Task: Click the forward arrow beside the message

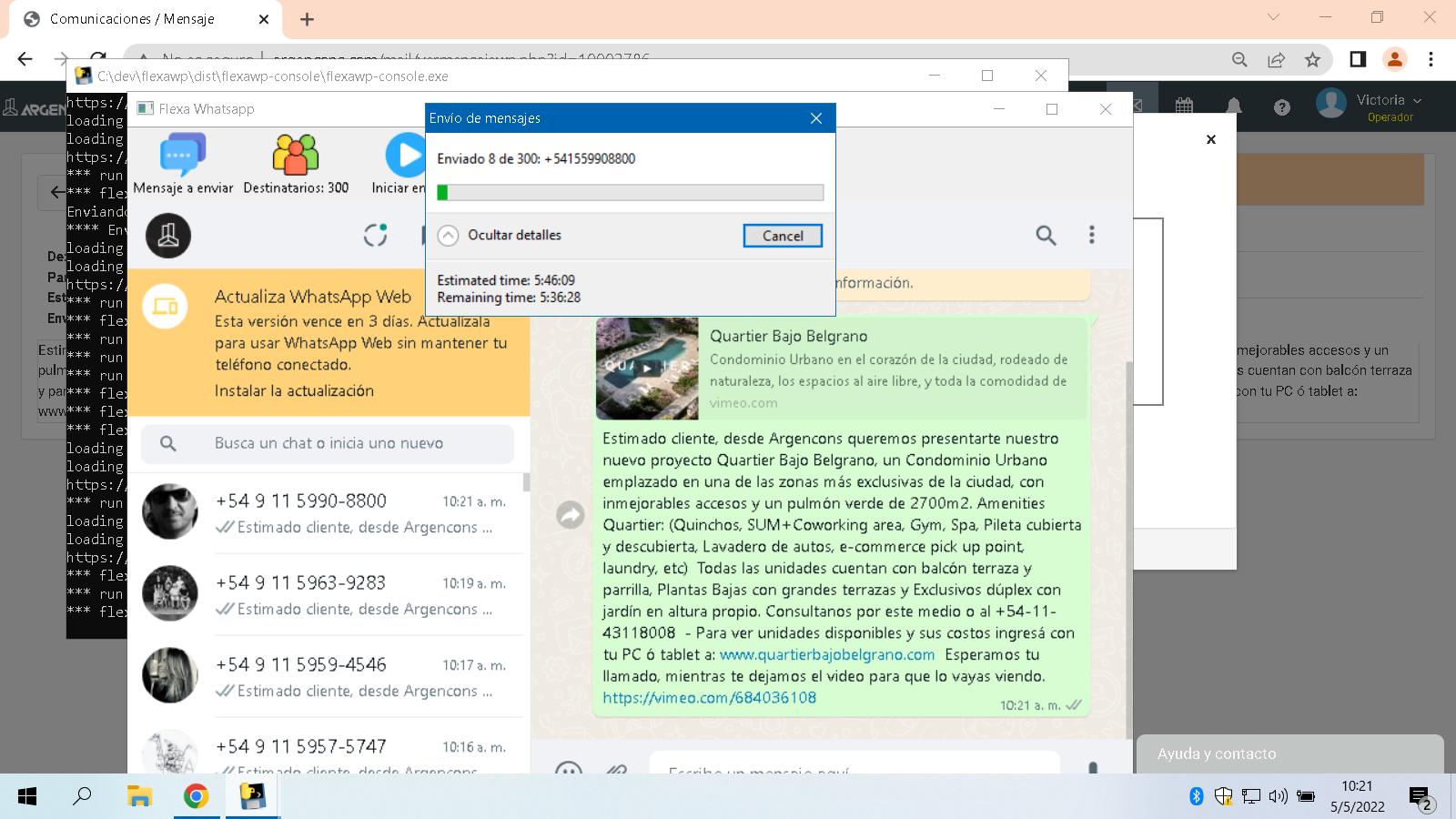Action: (571, 515)
